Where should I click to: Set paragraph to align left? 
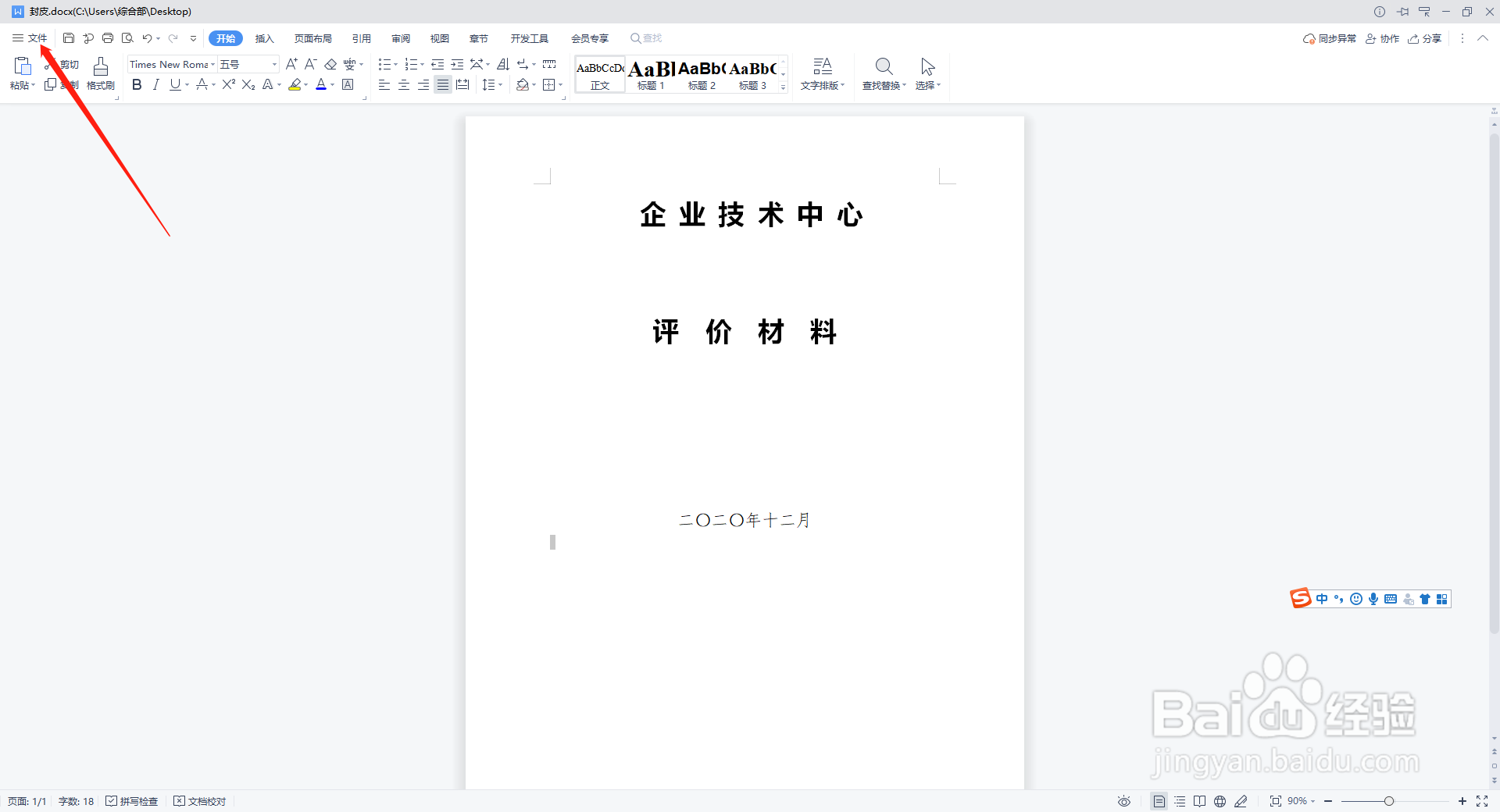pyautogui.click(x=384, y=84)
